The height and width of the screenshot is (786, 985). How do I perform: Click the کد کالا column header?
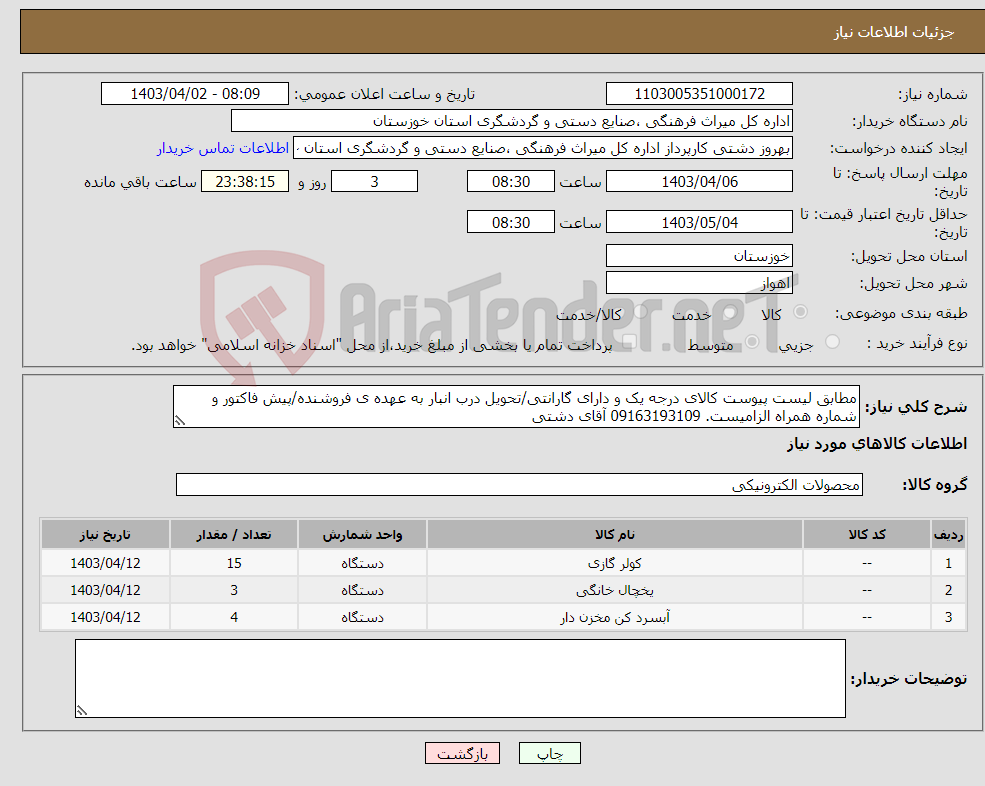pyautogui.click(x=867, y=534)
